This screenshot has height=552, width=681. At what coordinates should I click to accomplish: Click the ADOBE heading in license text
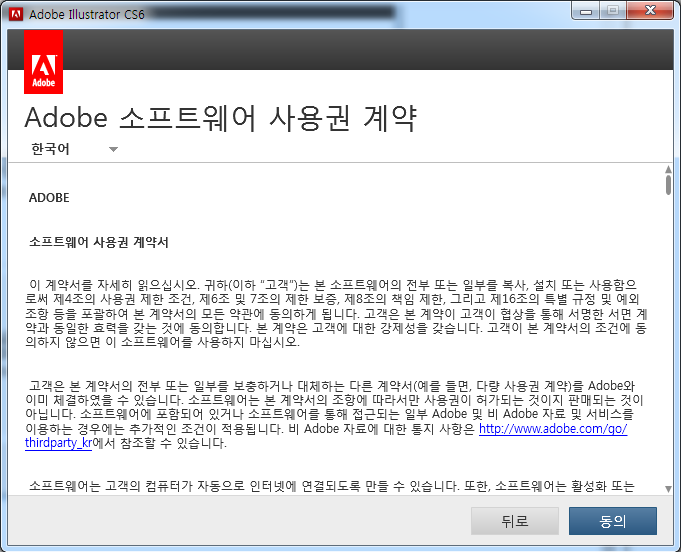click(x=49, y=198)
